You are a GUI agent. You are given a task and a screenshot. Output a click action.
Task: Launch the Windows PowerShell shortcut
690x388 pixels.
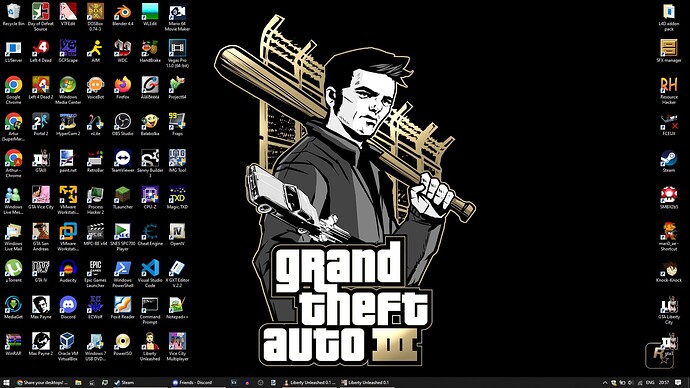pyautogui.click(x=123, y=273)
